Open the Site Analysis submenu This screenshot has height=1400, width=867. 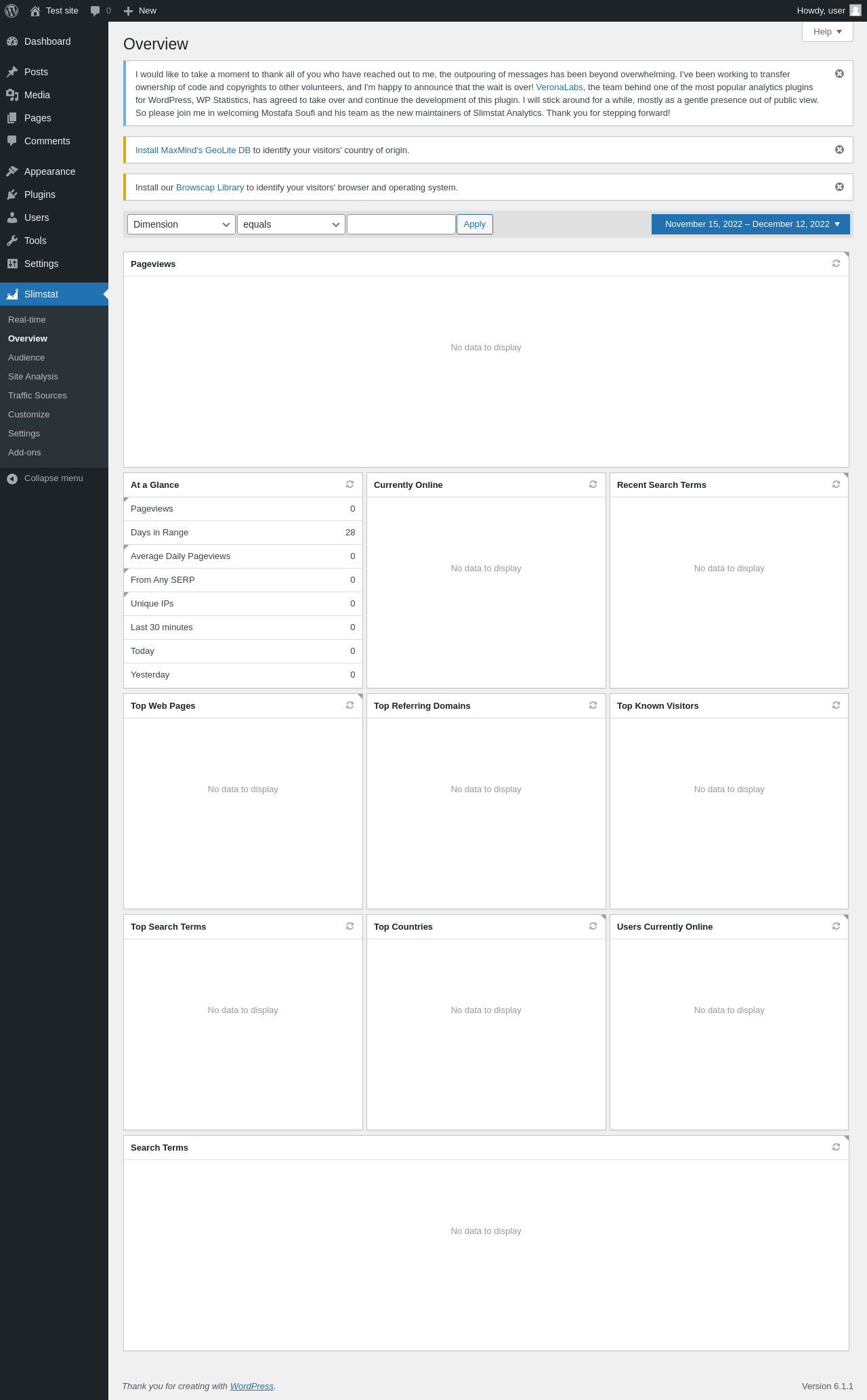click(x=54, y=377)
